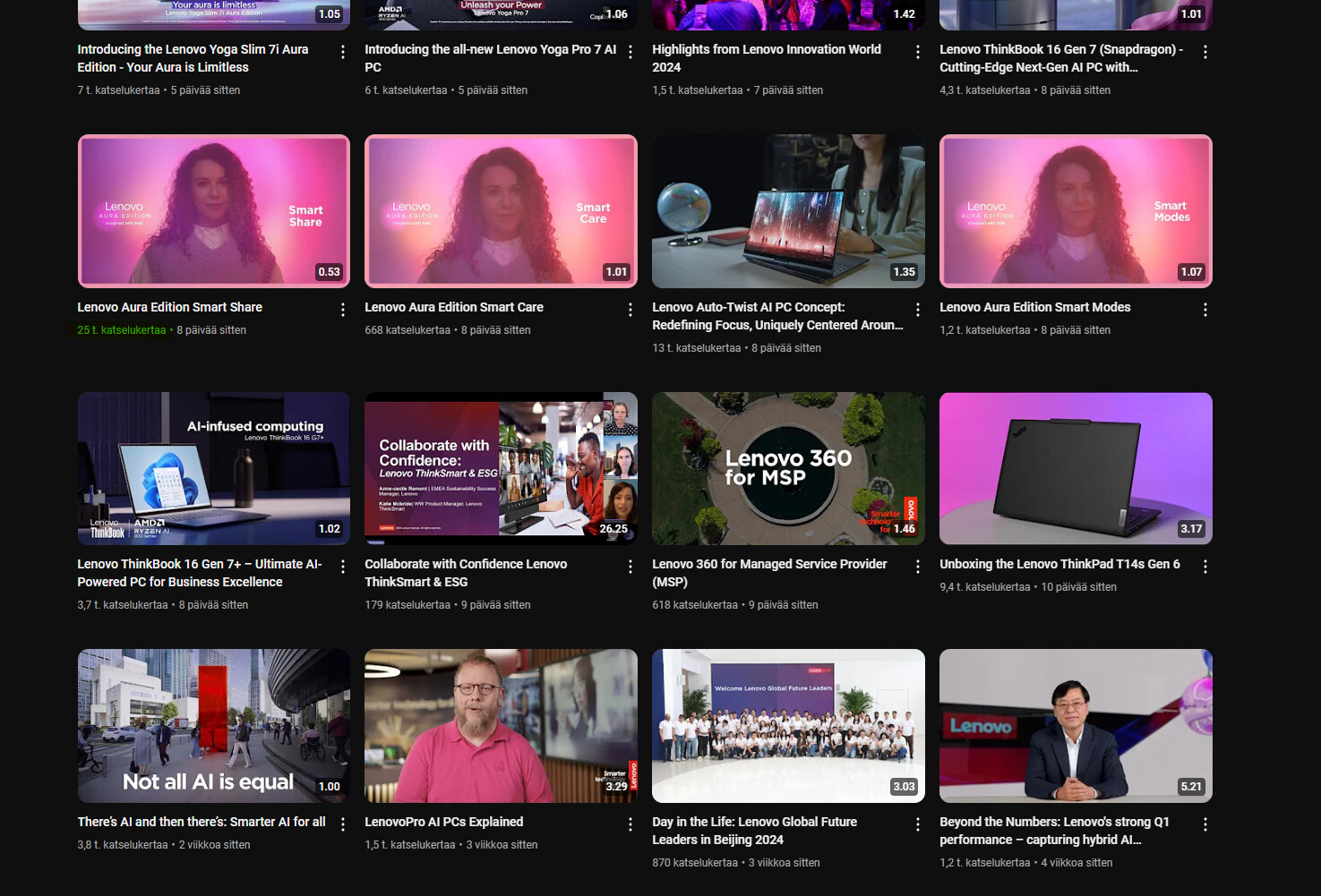Open more options for Innovation World 2024 highlights
Viewport: 1321px width, 896px height.
click(x=918, y=52)
